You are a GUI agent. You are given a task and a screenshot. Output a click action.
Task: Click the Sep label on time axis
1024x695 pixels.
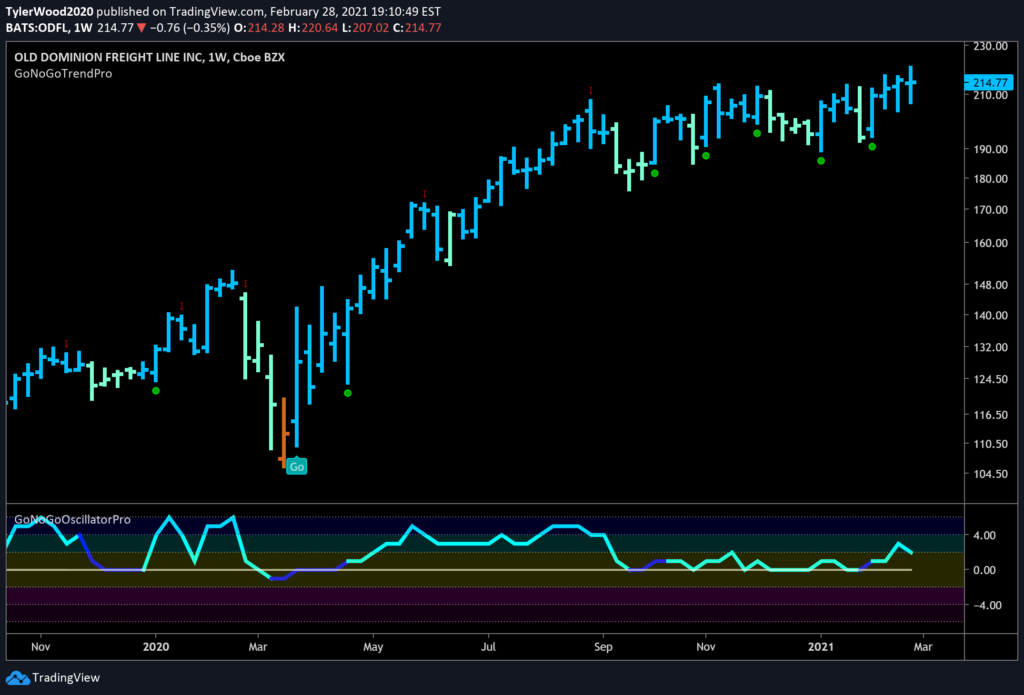point(603,646)
